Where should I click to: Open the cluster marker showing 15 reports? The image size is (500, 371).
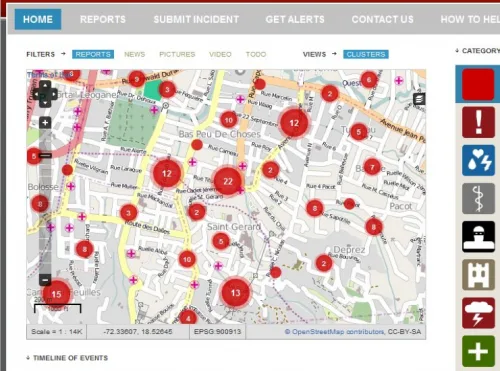[x=56, y=294]
